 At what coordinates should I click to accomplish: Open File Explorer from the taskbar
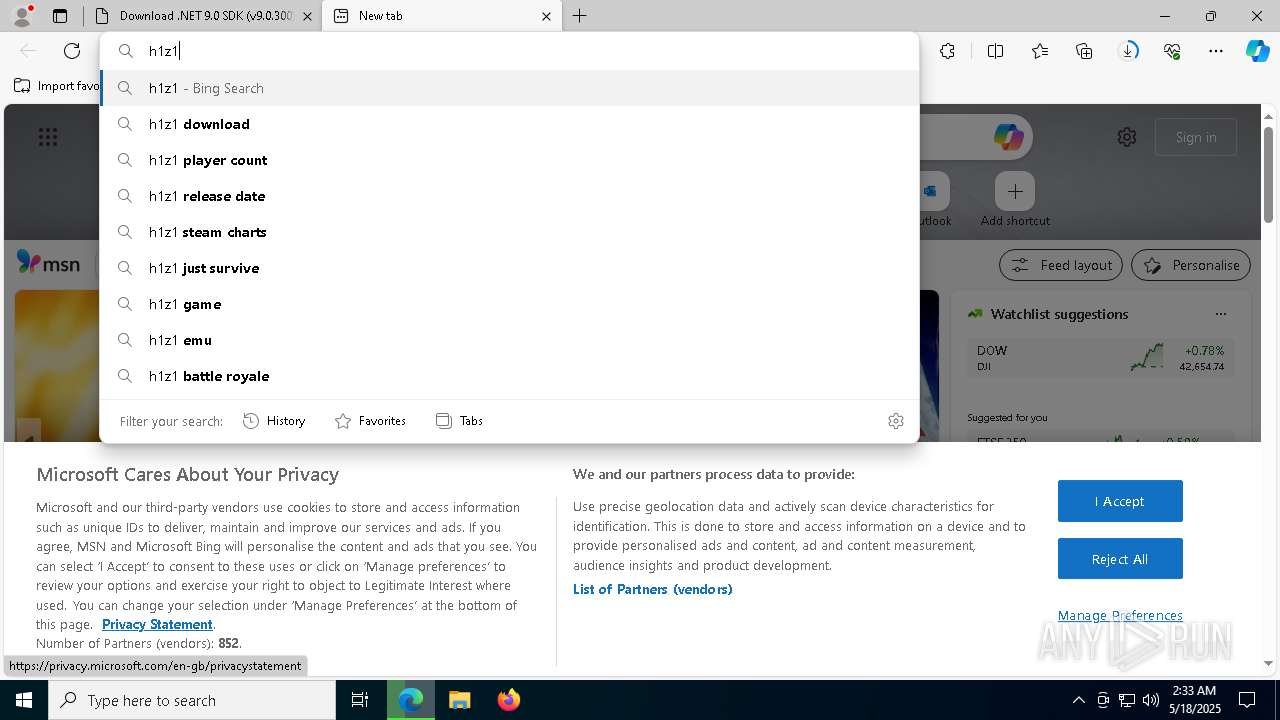[459, 700]
